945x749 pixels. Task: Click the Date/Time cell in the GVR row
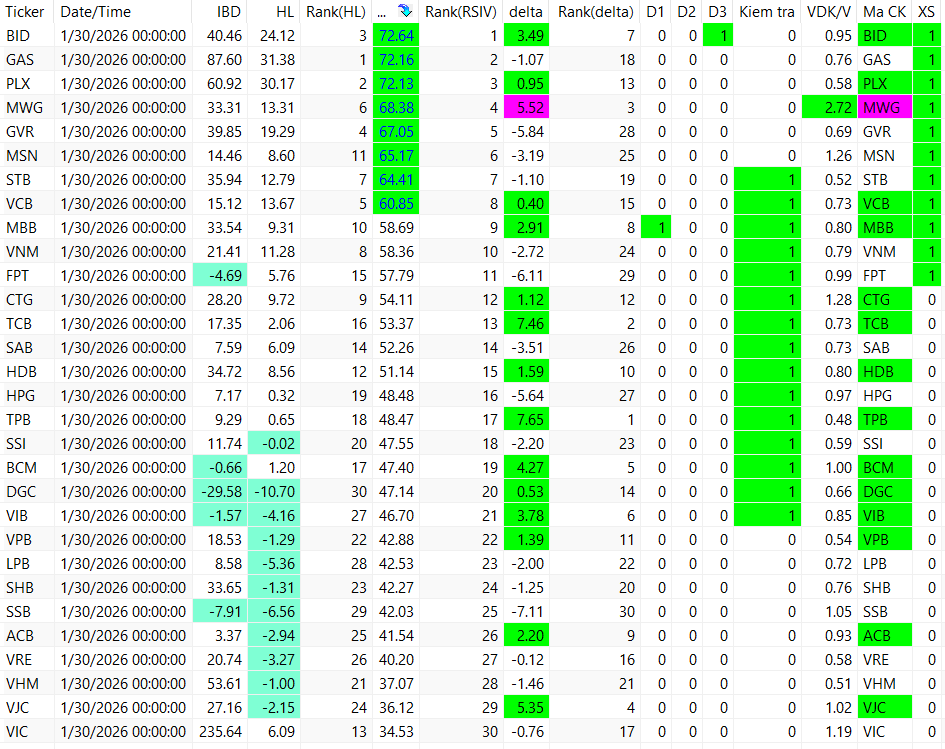[123, 132]
